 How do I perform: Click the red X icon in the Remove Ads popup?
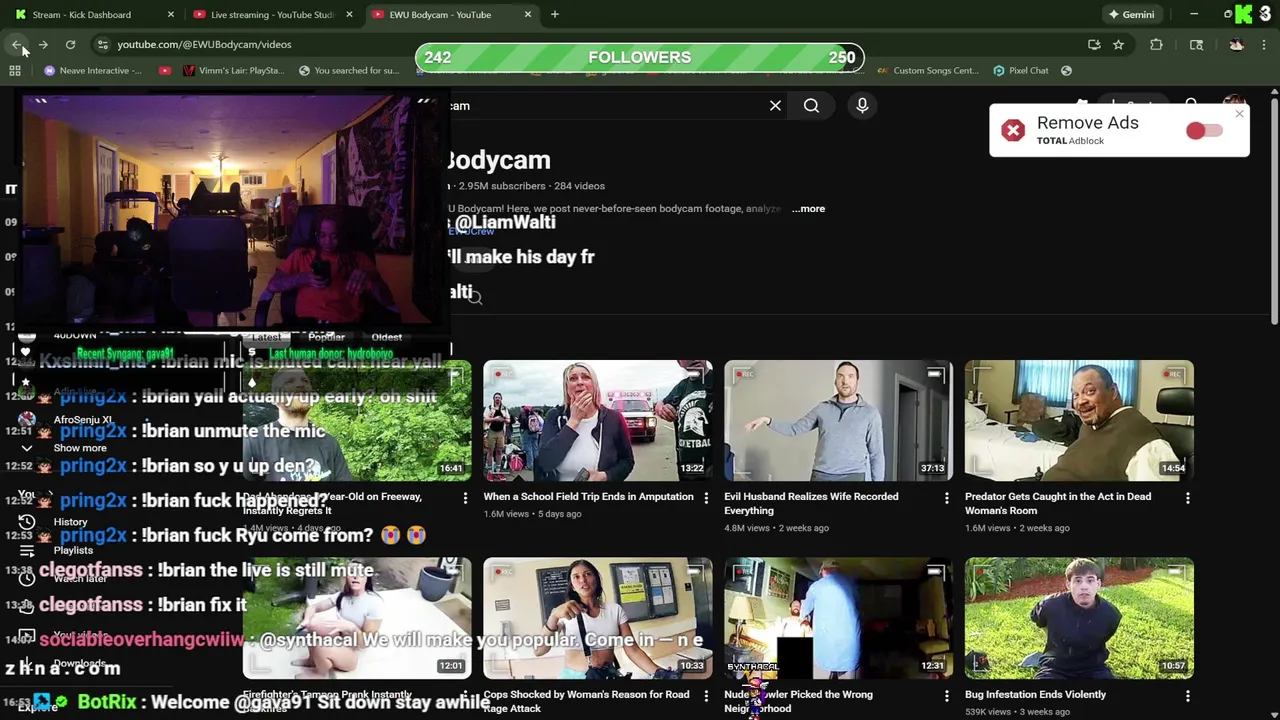pyautogui.click(x=1013, y=131)
